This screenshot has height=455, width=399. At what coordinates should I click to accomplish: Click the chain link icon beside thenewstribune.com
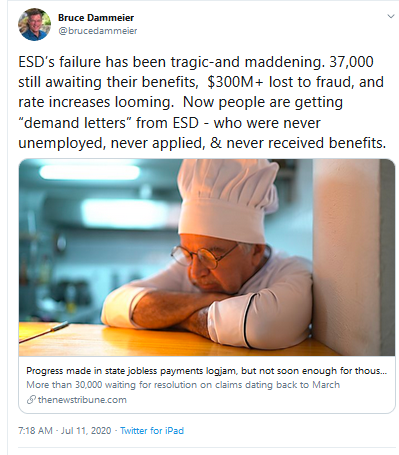(x=31, y=399)
